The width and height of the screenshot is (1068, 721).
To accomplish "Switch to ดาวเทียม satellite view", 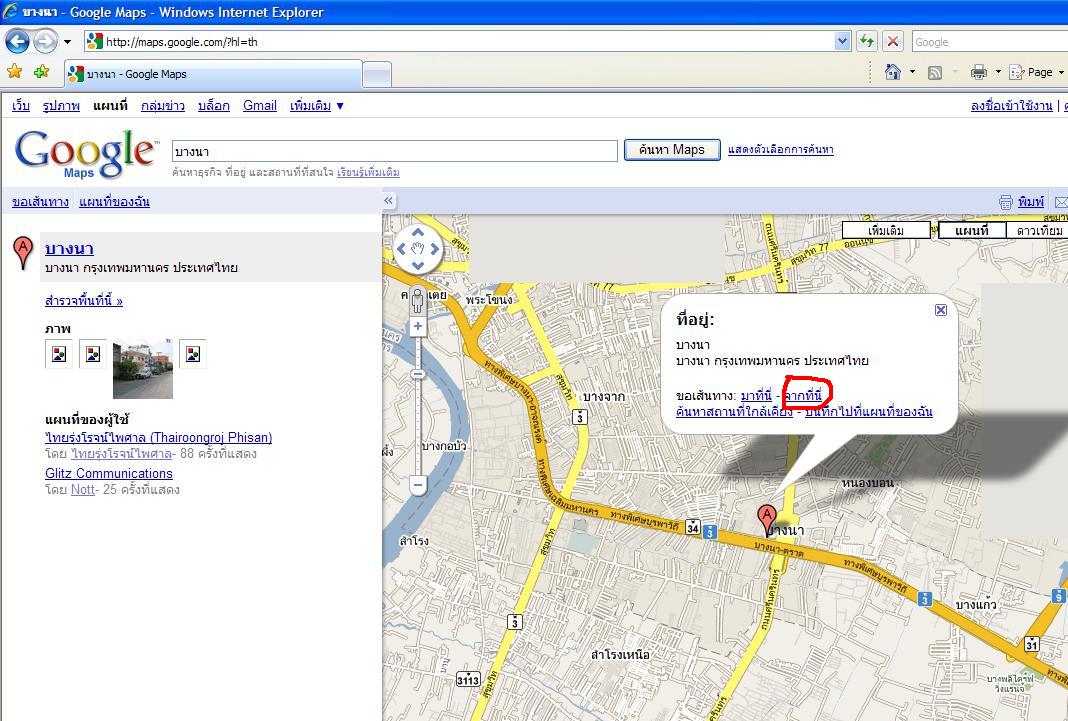I will (1037, 231).
